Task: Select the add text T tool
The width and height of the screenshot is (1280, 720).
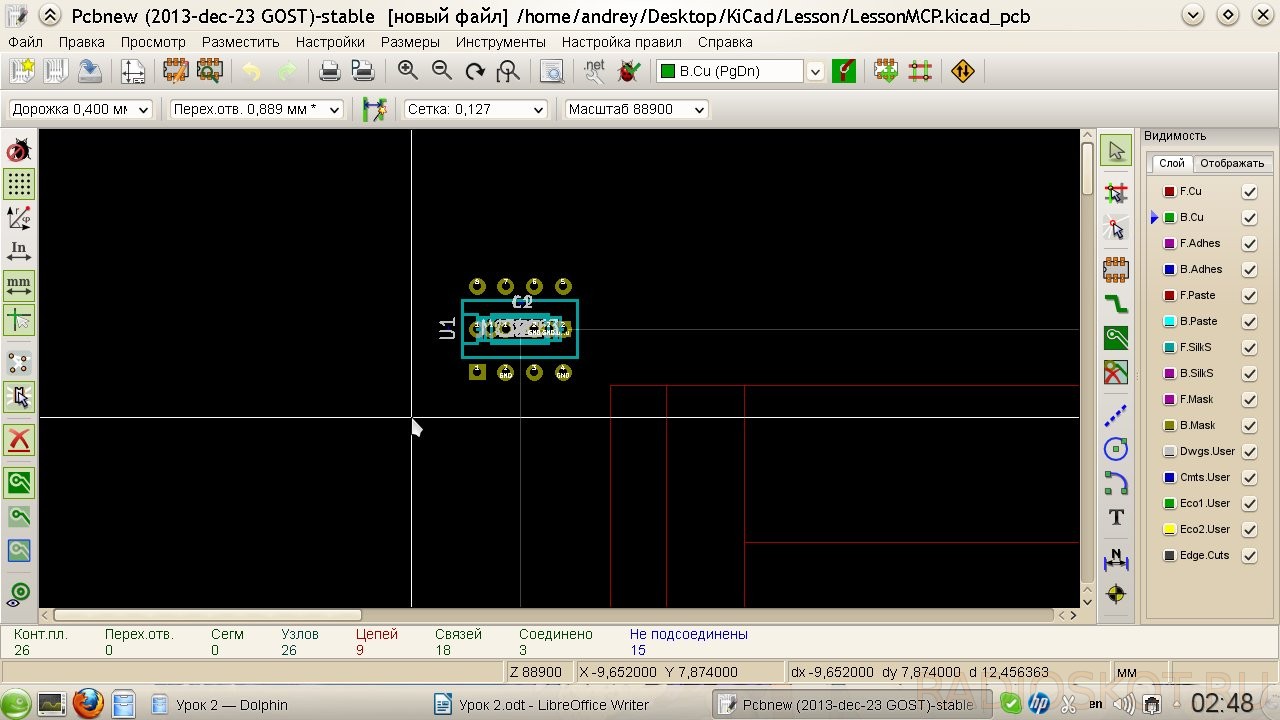Action: click(x=1116, y=517)
